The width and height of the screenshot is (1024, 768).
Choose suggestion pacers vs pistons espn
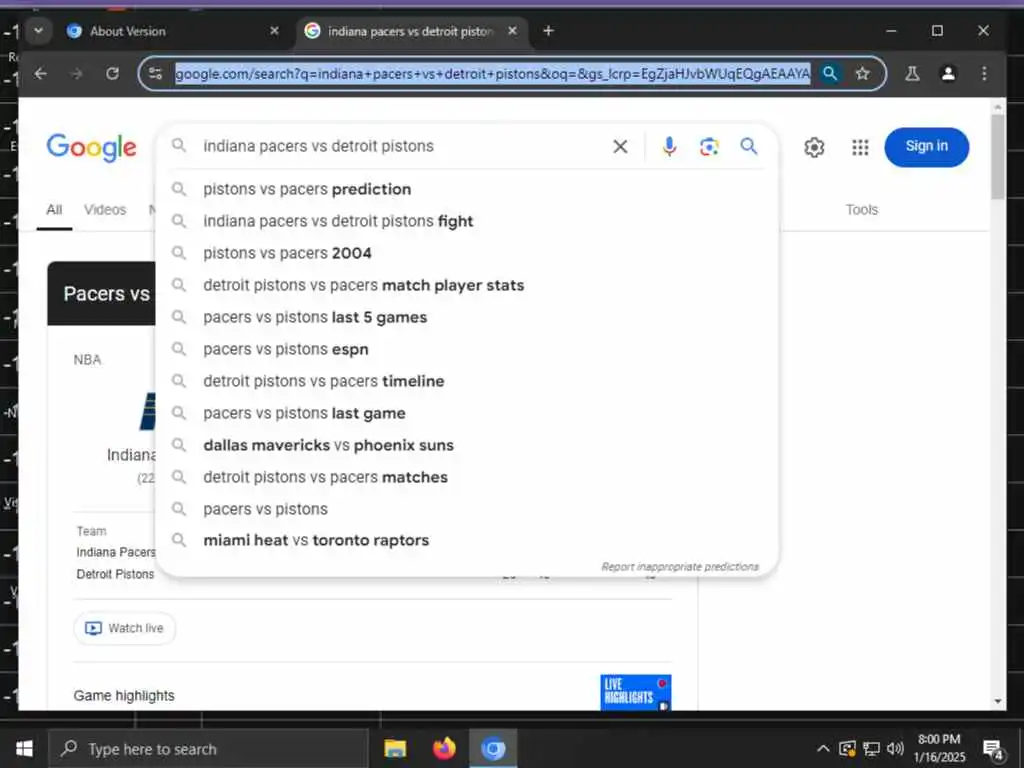coord(467,349)
